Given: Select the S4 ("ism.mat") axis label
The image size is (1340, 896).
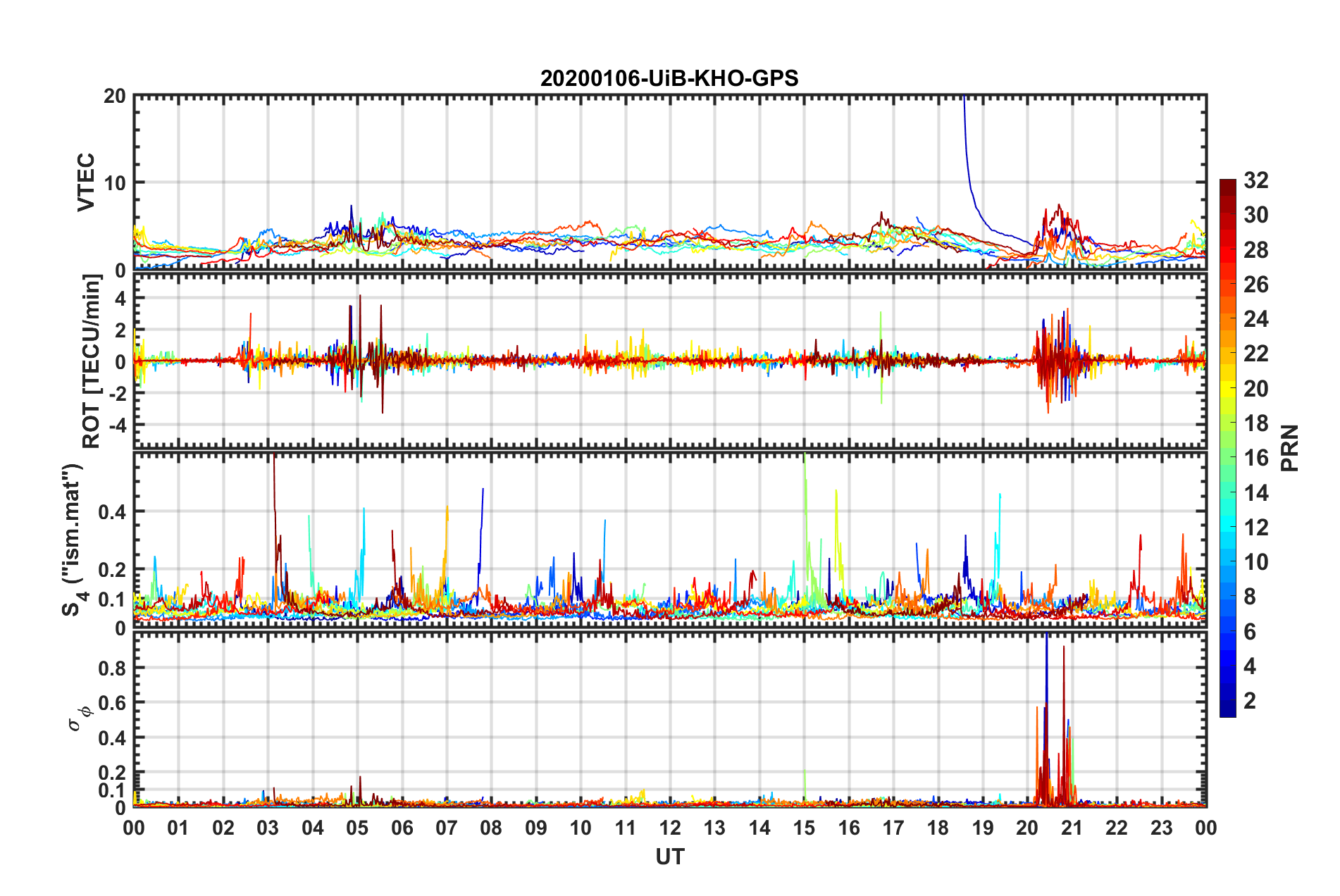Looking at the screenshot, I should coord(74,540).
